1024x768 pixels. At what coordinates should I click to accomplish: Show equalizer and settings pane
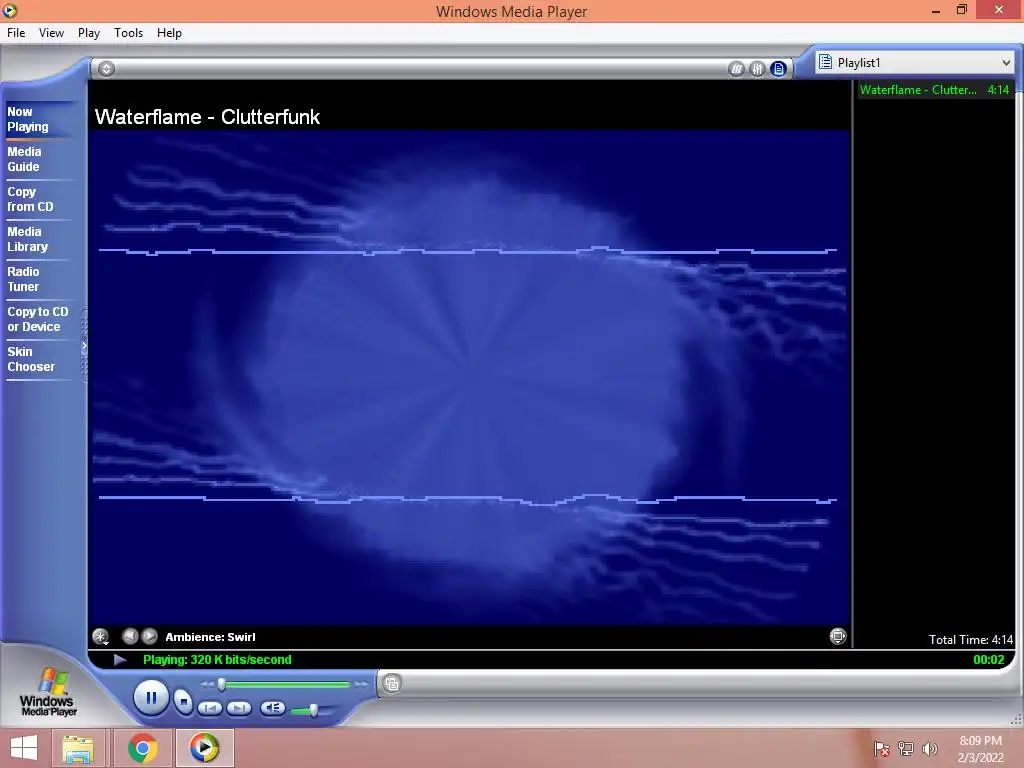757,69
